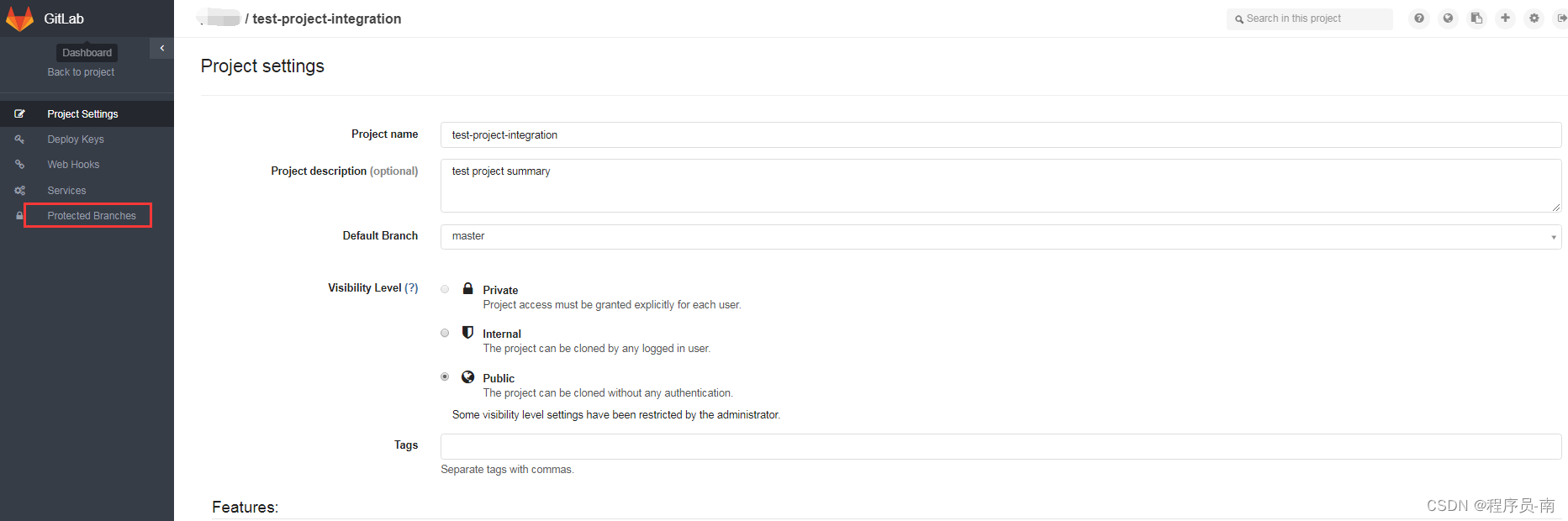Image resolution: width=1568 pixels, height=521 pixels.
Task: Select the Services menu item
Action: pos(67,190)
